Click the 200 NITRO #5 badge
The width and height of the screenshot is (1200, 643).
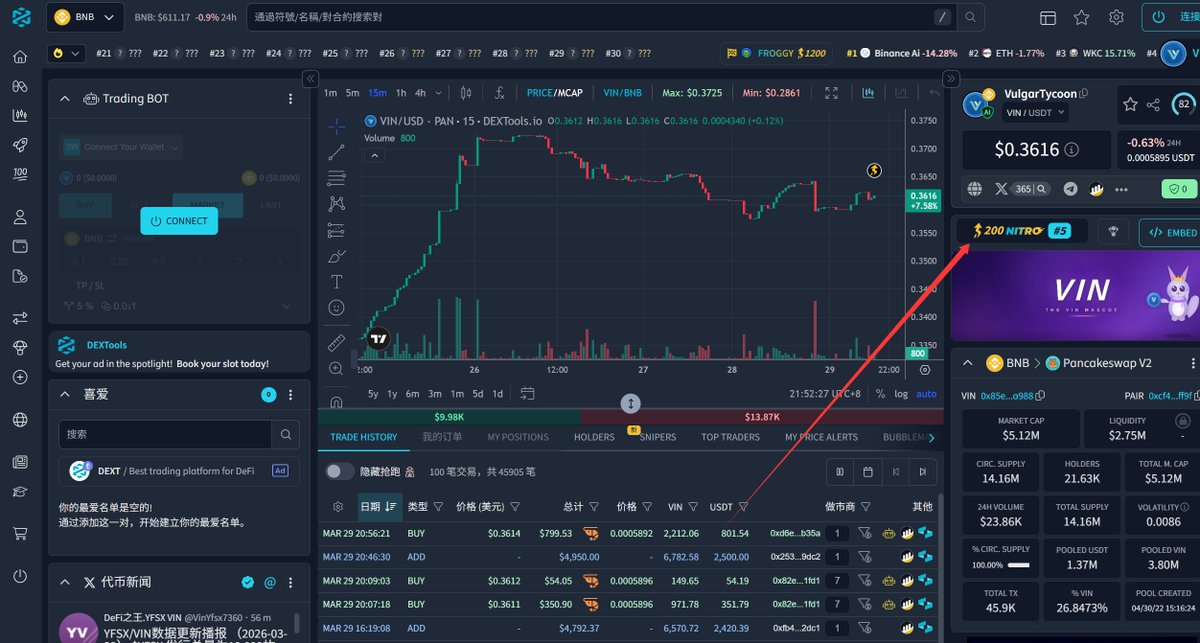pos(1022,231)
